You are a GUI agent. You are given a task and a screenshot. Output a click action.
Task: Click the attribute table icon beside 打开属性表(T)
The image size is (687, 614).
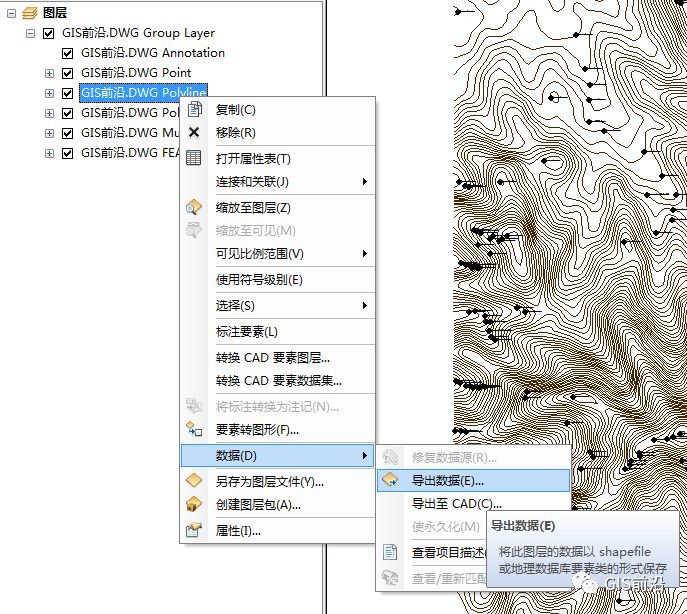tap(194, 158)
